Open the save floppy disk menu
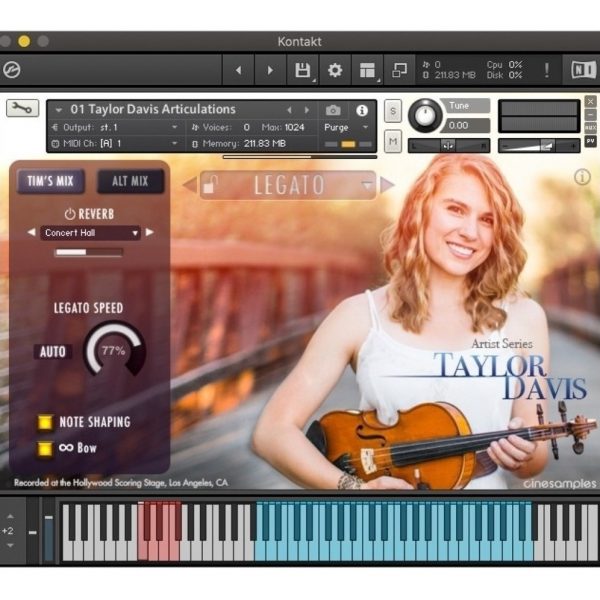The height and width of the screenshot is (600, 600). (303, 70)
